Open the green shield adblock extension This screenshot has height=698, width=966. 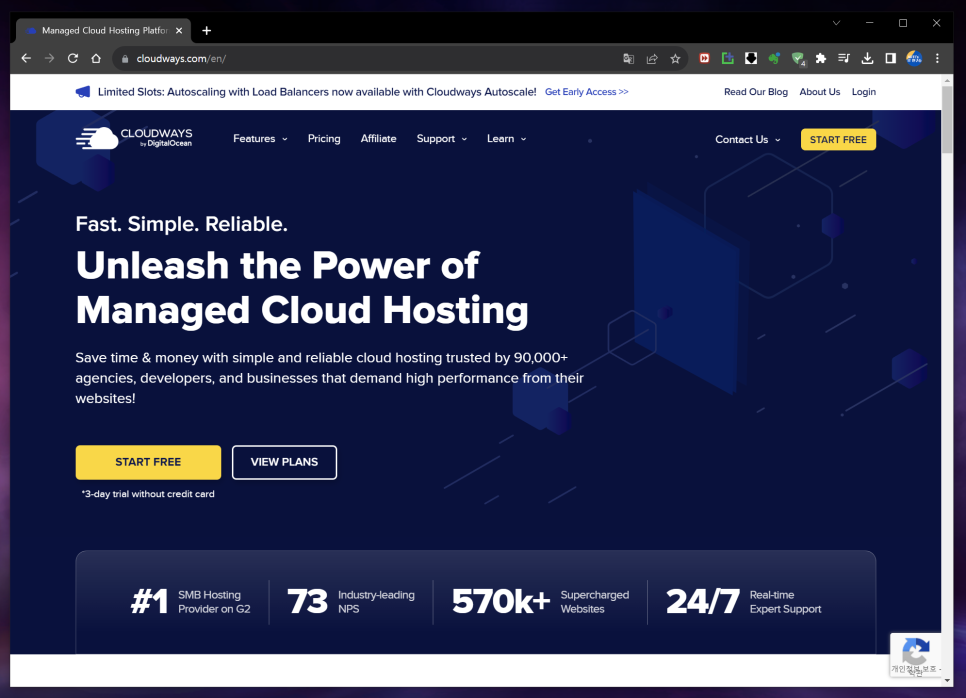[x=798, y=59]
